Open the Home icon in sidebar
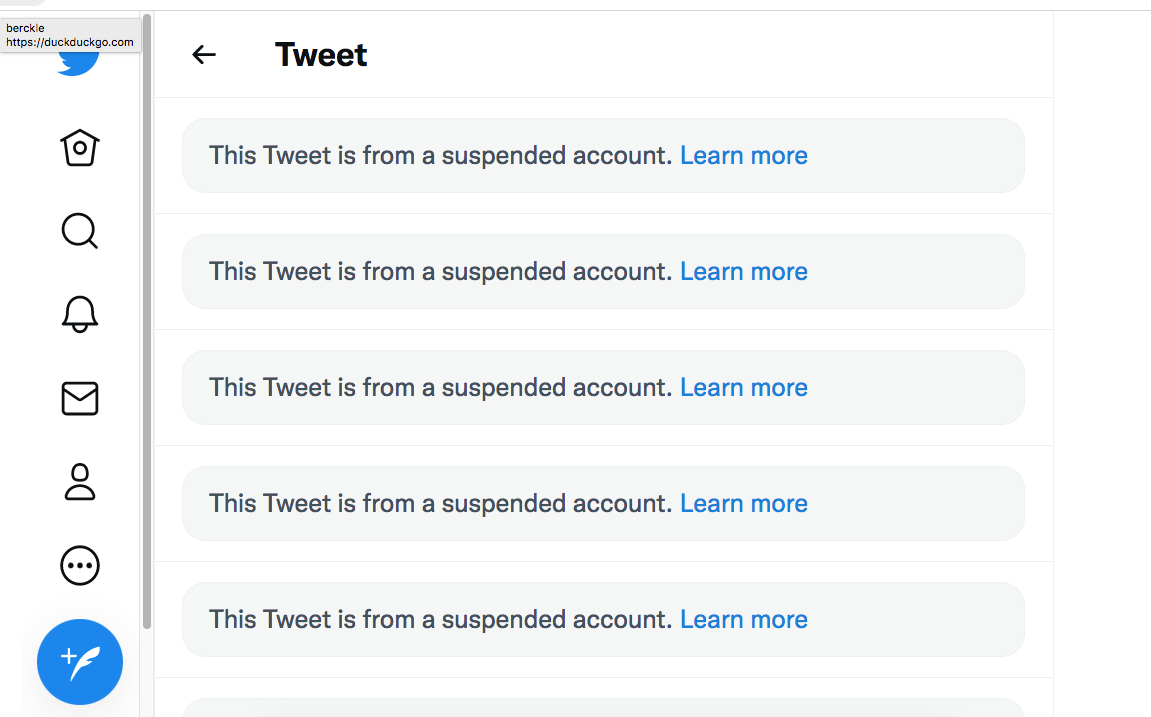Screen dimensions: 1151x717 79,148
